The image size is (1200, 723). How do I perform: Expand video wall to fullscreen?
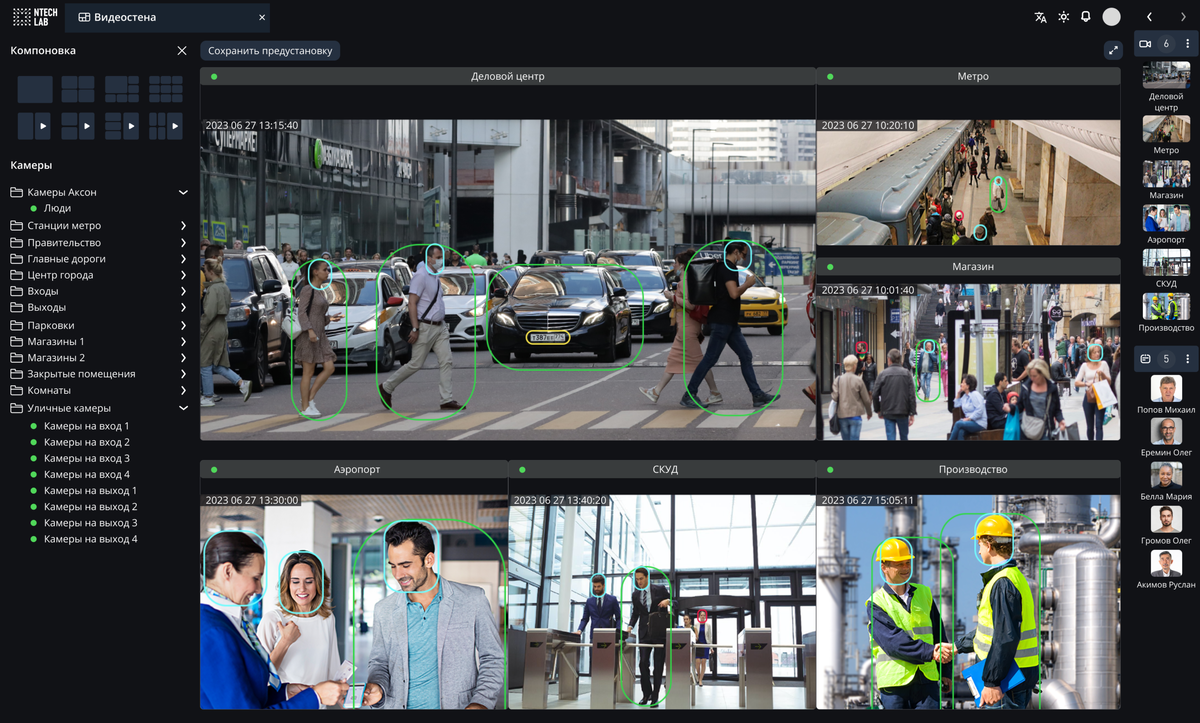pos(1113,50)
